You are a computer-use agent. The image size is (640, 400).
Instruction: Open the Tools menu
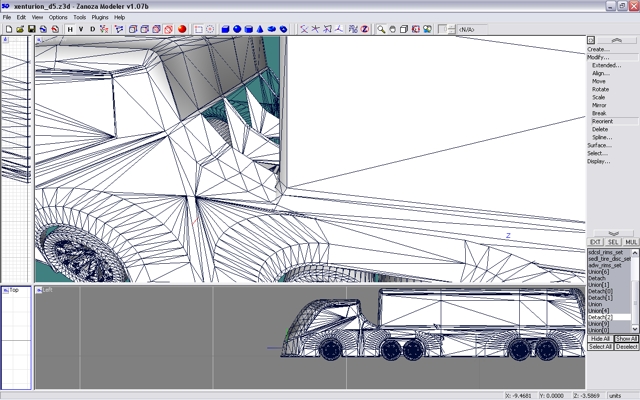79,17
